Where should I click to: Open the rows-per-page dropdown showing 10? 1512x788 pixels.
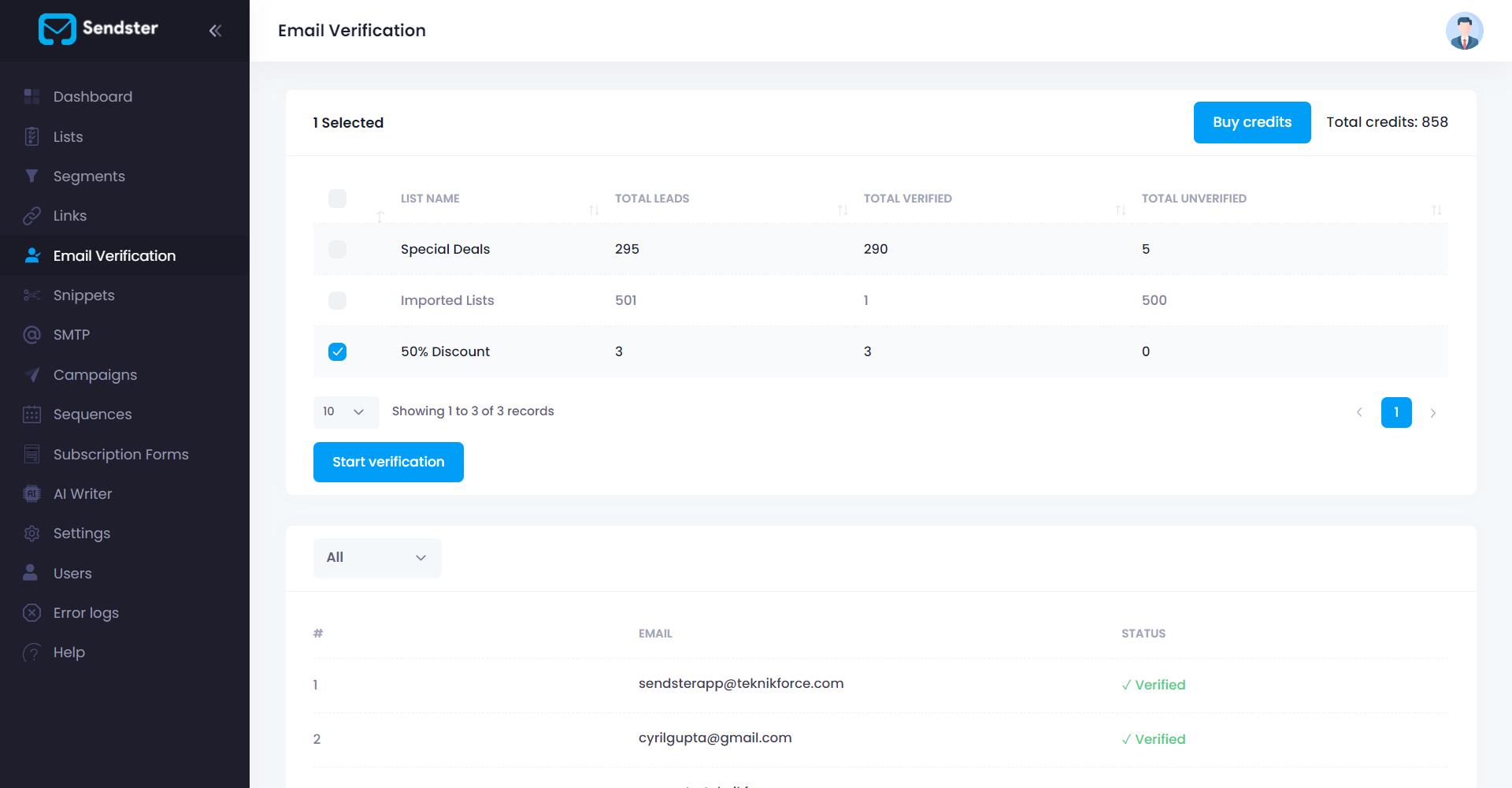pyautogui.click(x=346, y=412)
